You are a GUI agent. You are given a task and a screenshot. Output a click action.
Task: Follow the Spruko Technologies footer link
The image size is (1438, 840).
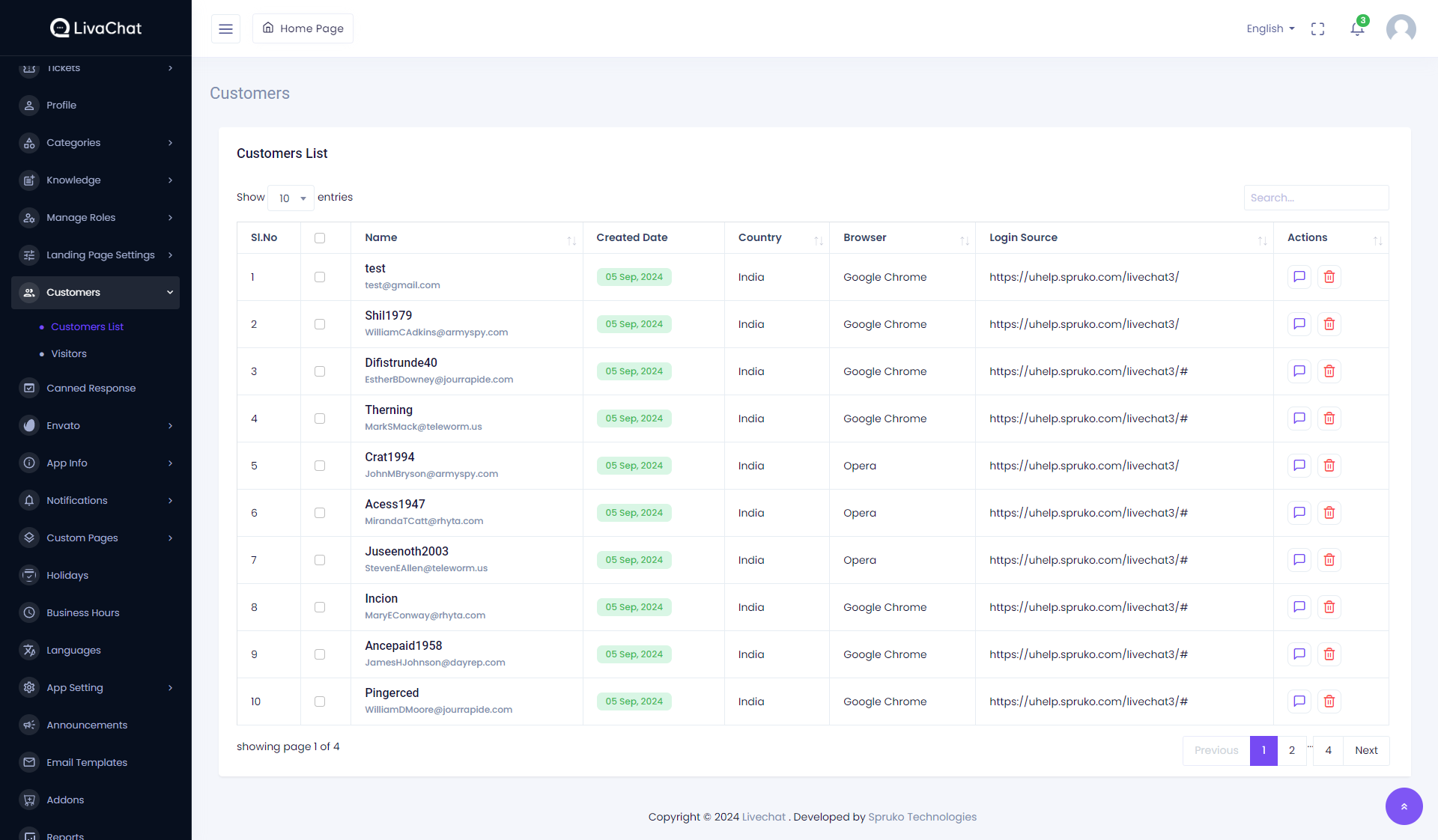pyautogui.click(x=922, y=817)
